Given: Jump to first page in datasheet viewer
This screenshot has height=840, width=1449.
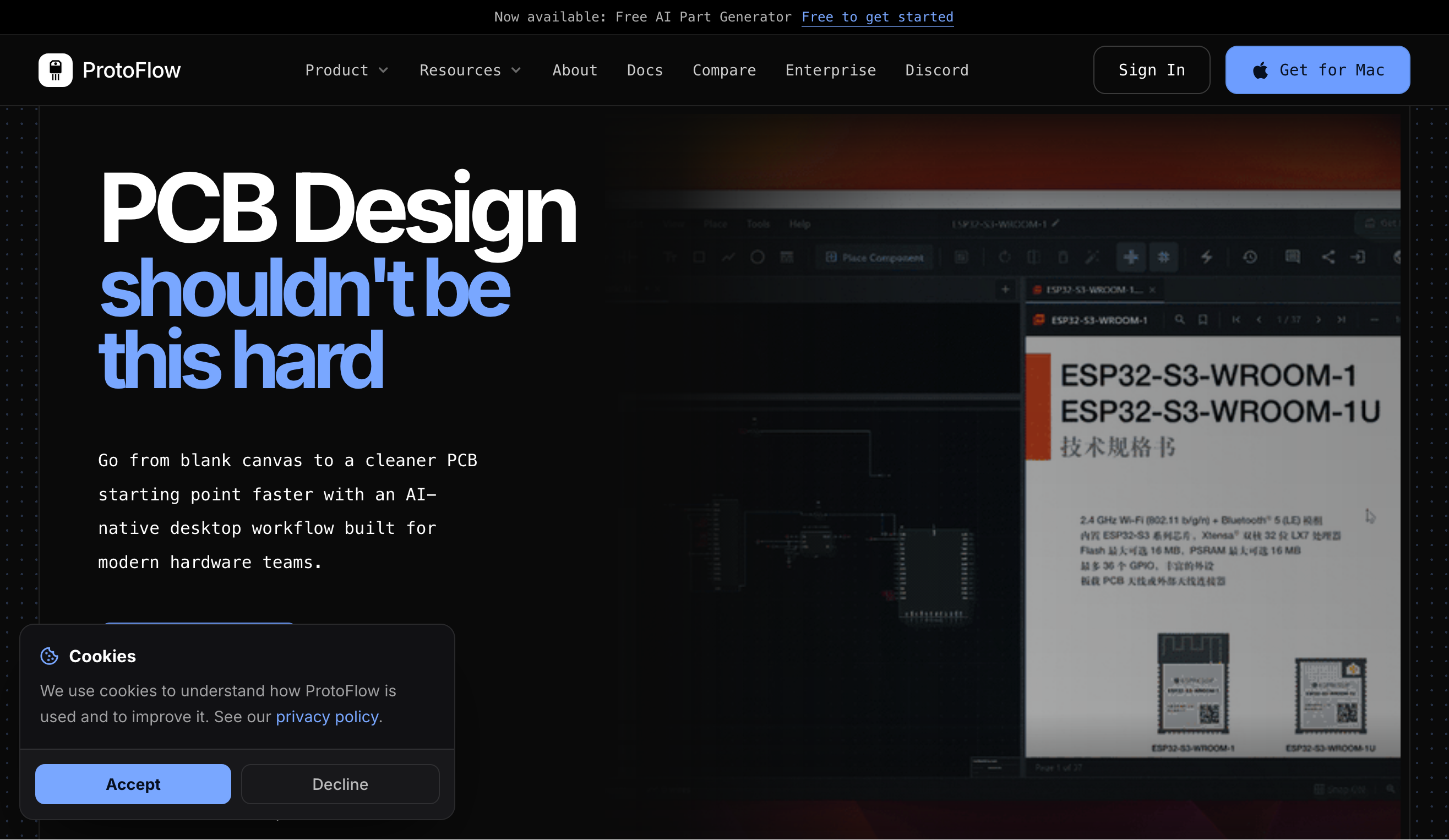Looking at the screenshot, I should tap(1236, 320).
